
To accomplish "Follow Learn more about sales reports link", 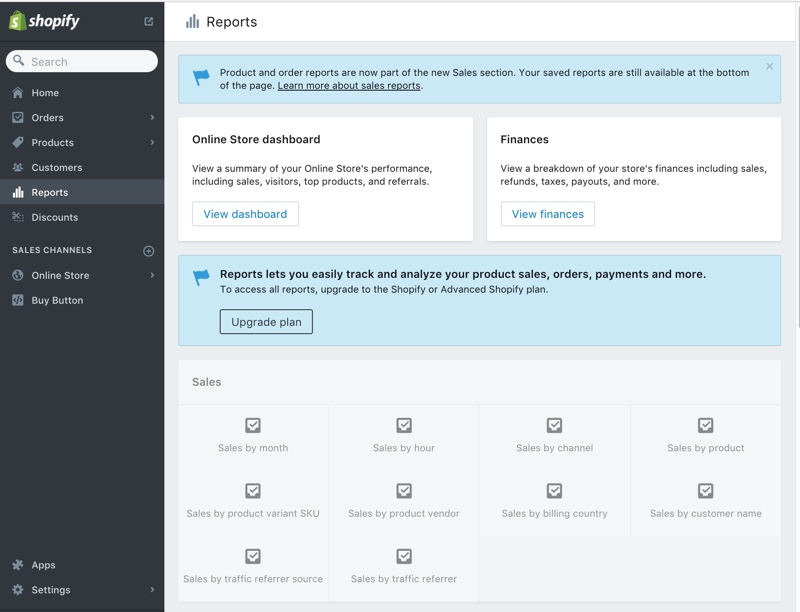I will point(349,86).
